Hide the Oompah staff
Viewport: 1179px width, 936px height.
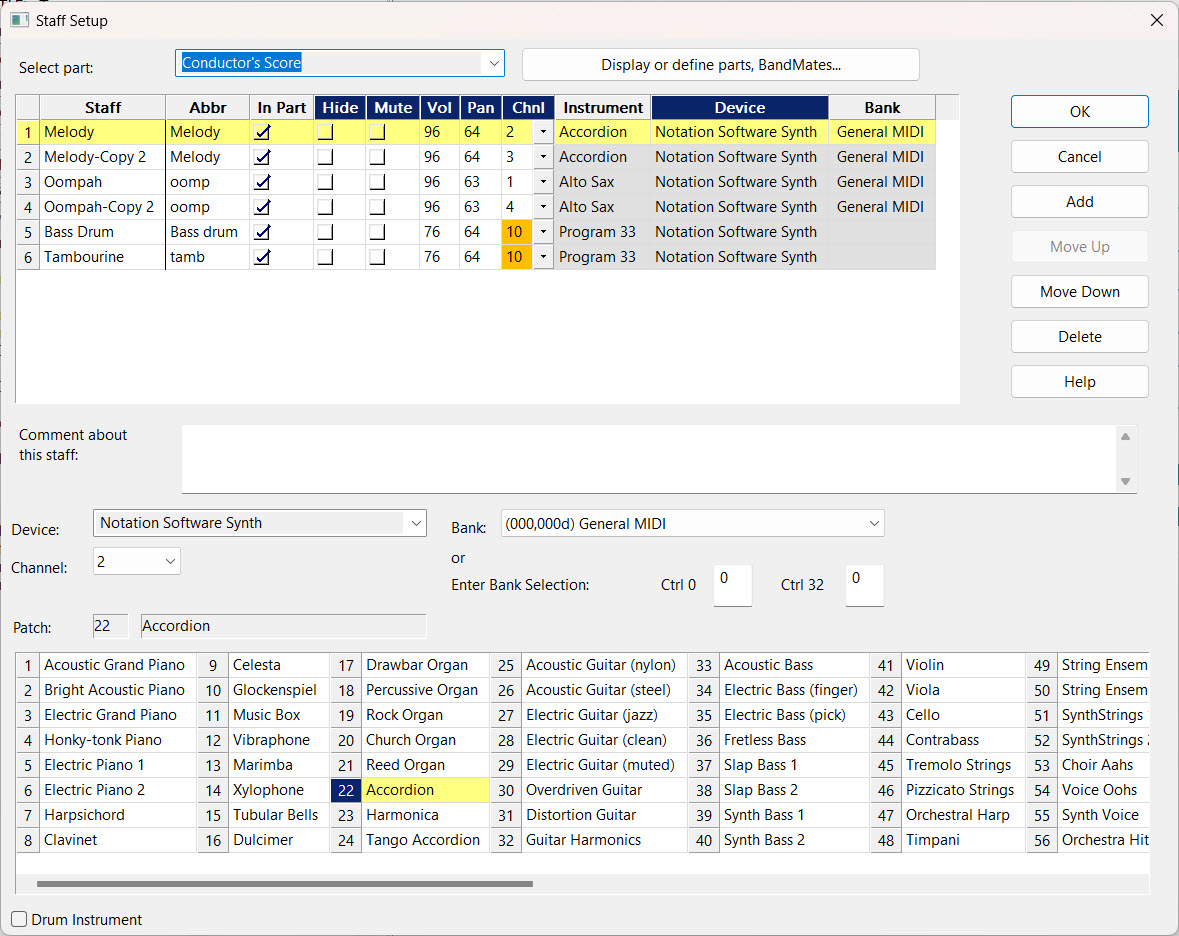tap(326, 182)
